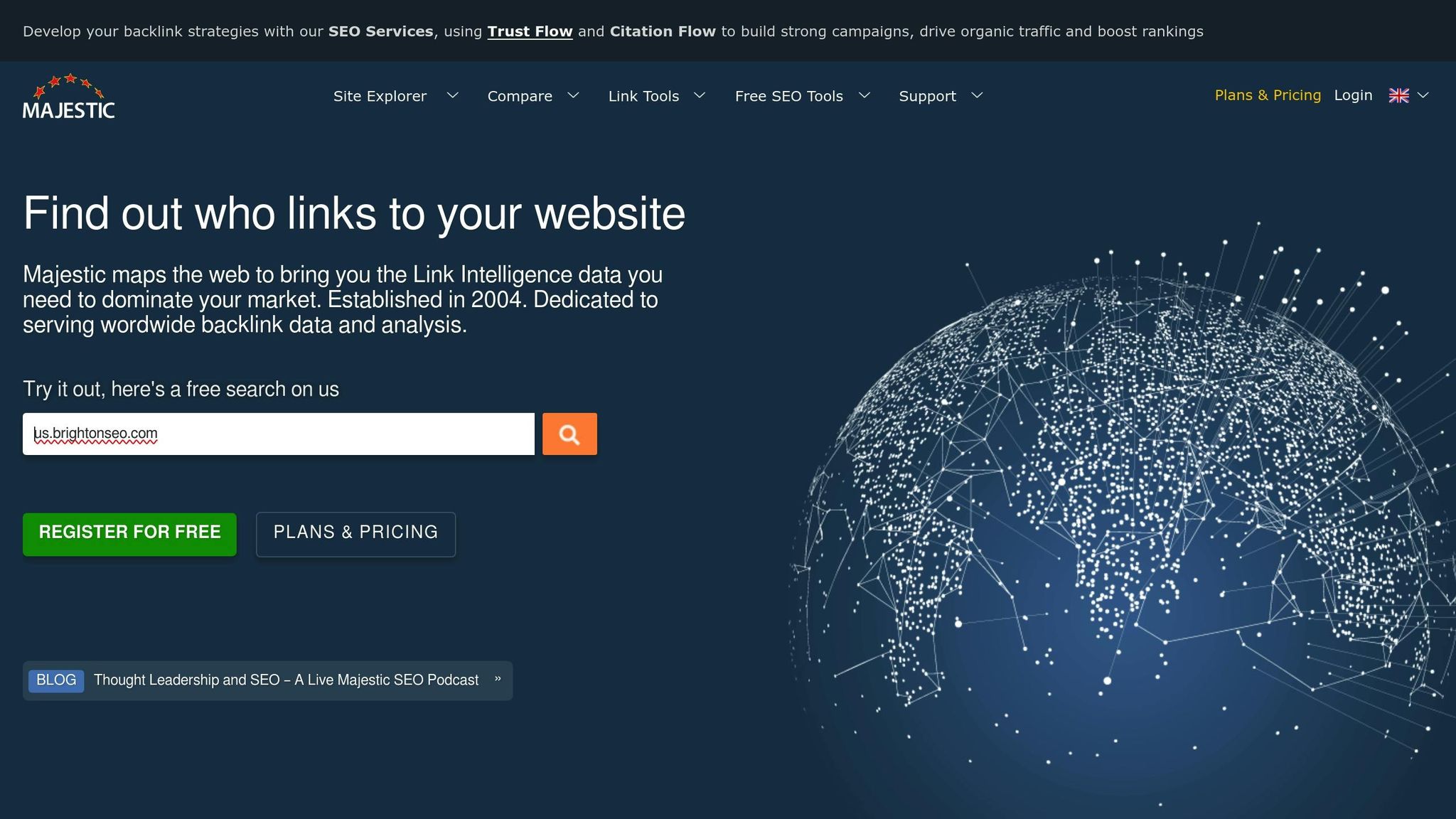Focus the domain search input field
Image resolution: width=1456 pixels, height=819 pixels.
click(278, 434)
